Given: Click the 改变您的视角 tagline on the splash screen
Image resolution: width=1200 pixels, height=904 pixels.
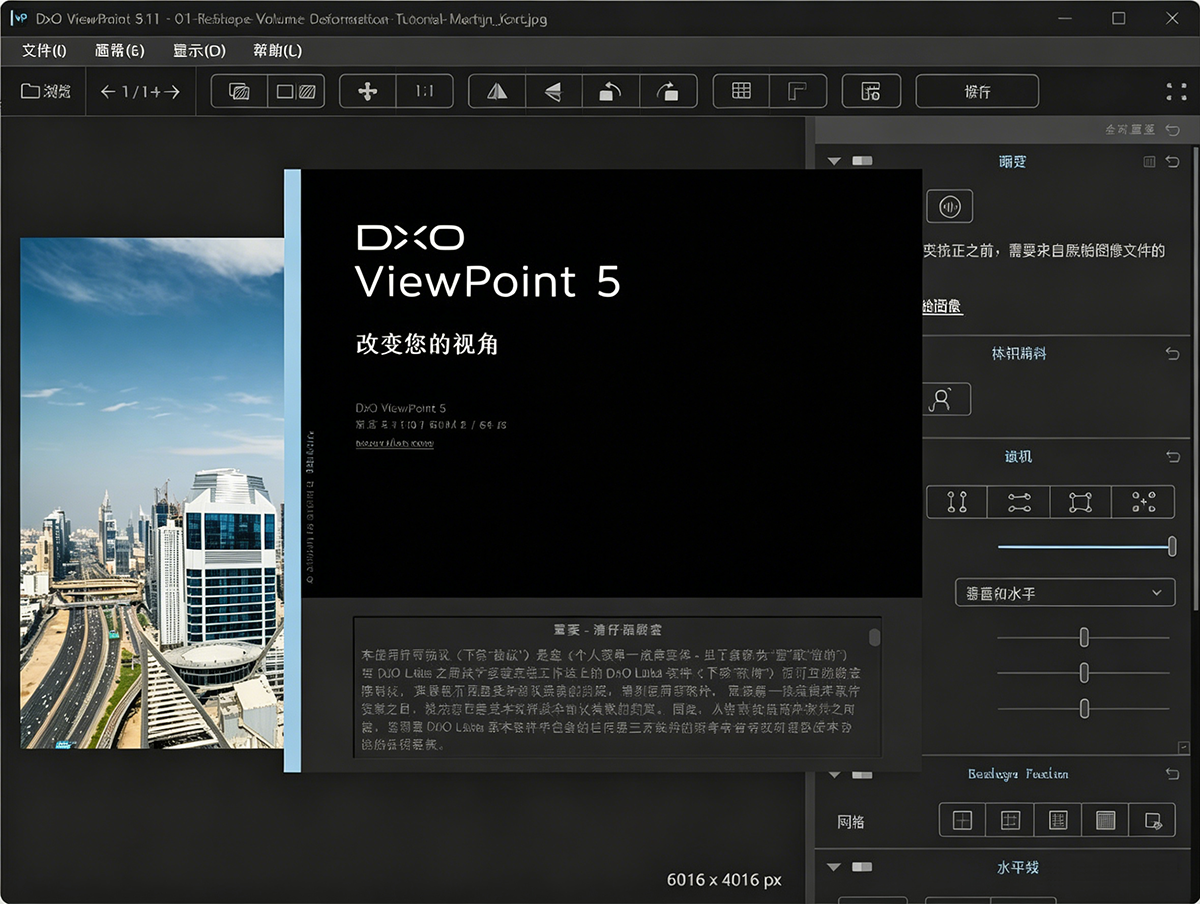Looking at the screenshot, I should (x=427, y=345).
